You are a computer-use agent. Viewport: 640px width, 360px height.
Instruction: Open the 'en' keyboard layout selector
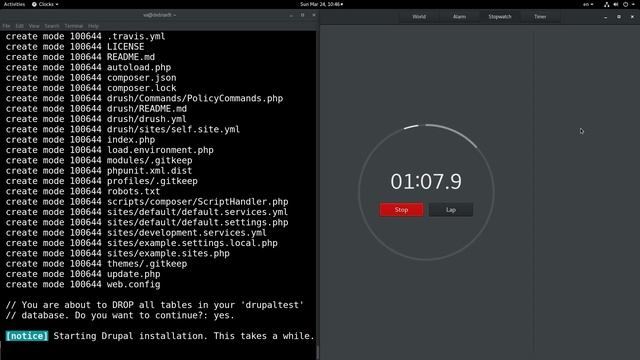click(x=588, y=4)
